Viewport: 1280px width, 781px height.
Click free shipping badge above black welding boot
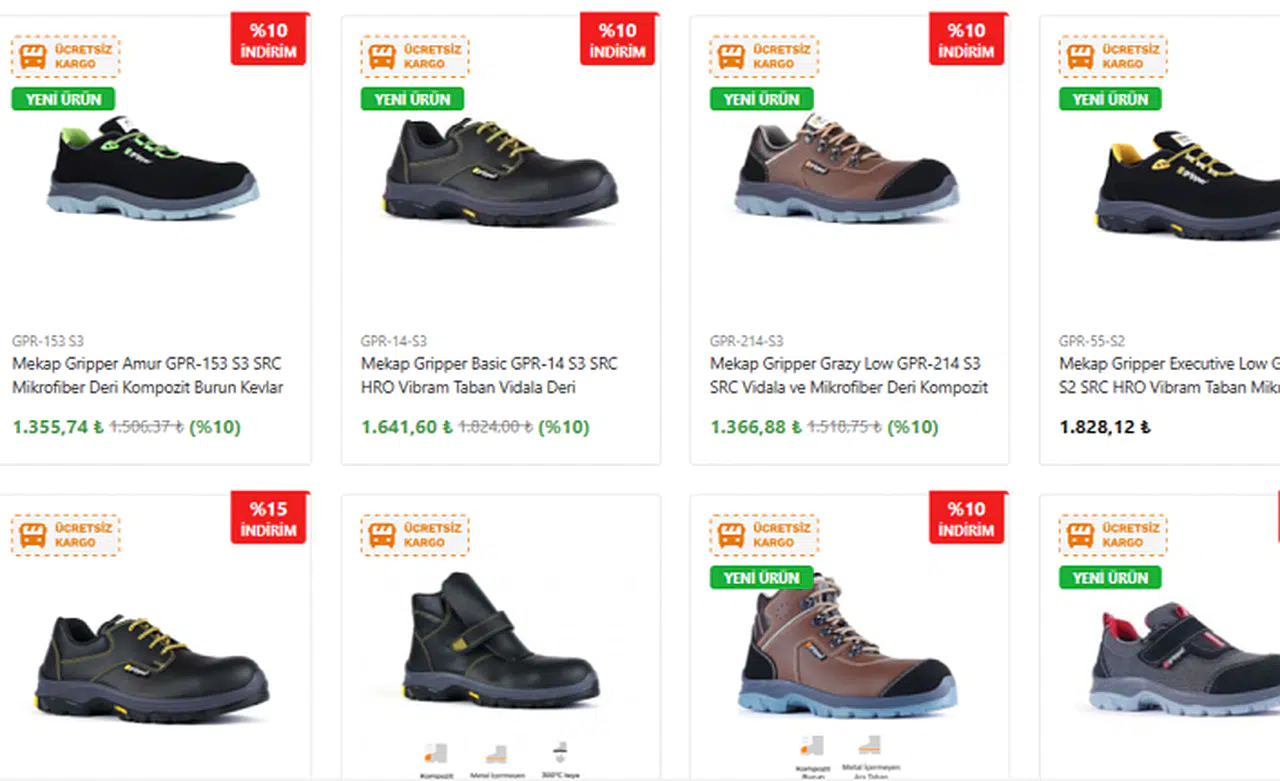415,535
